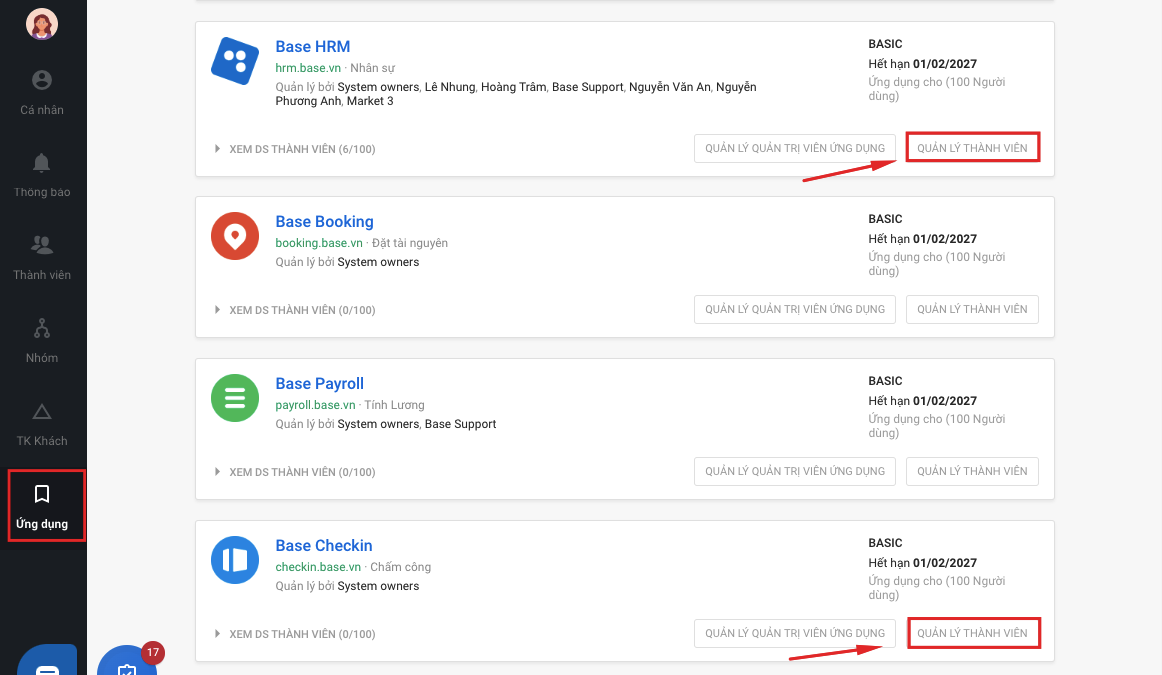Expand Base Checkin member list (0/100)
This screenshot has width=1162, height=675.
pos(295,634)
